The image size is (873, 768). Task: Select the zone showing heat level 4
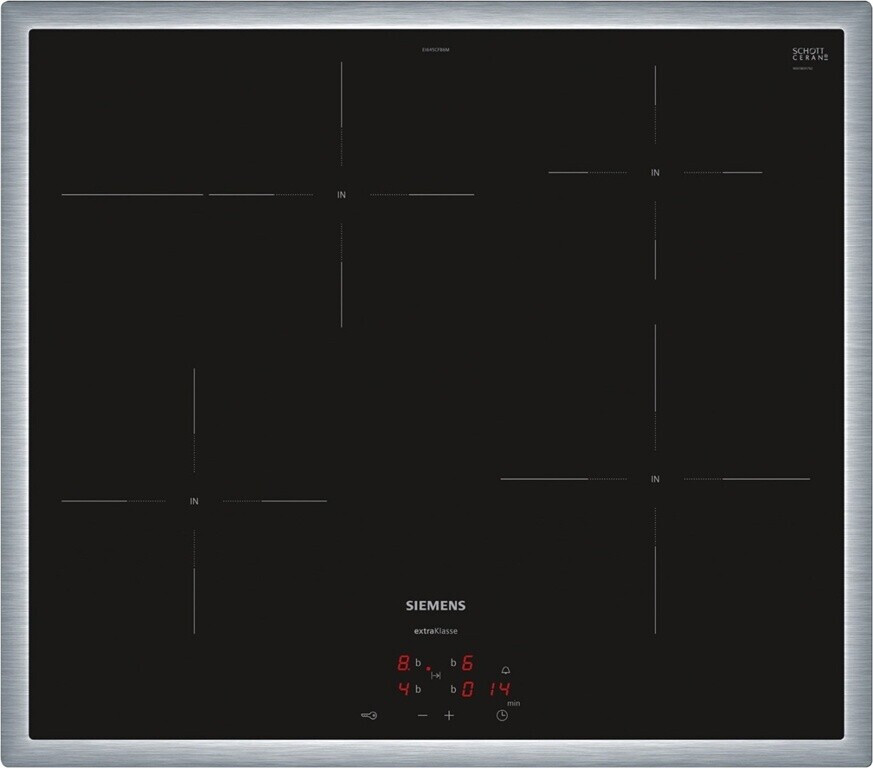pos(403,689)
